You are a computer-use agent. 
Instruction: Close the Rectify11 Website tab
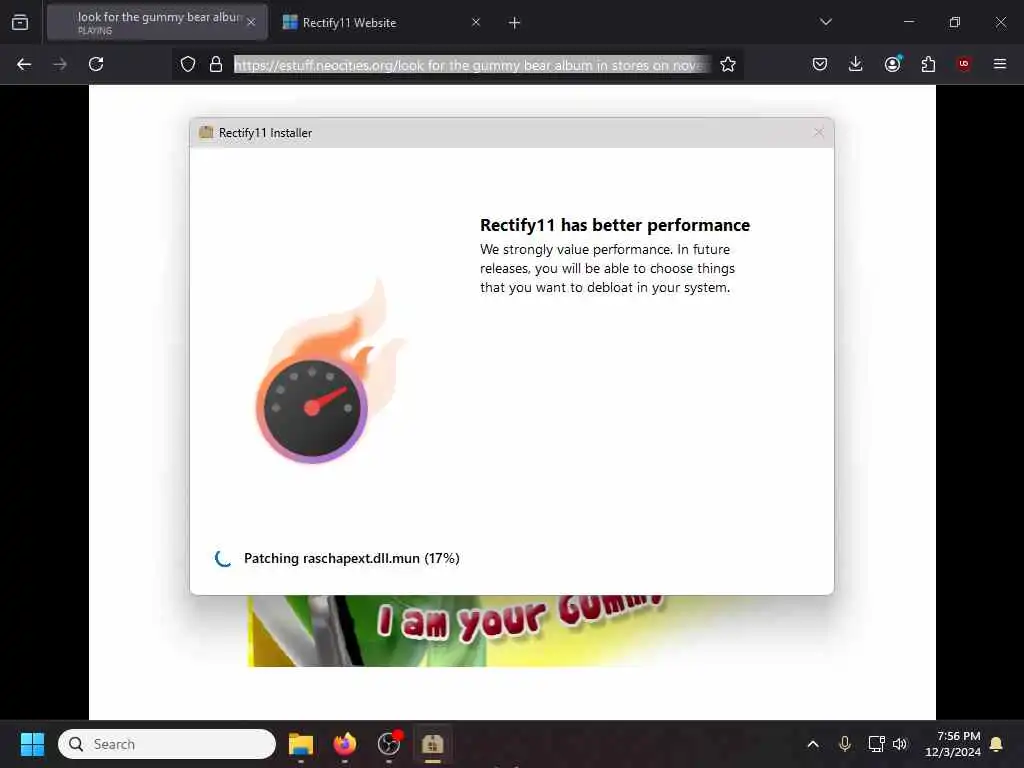[x=476, y=22]
